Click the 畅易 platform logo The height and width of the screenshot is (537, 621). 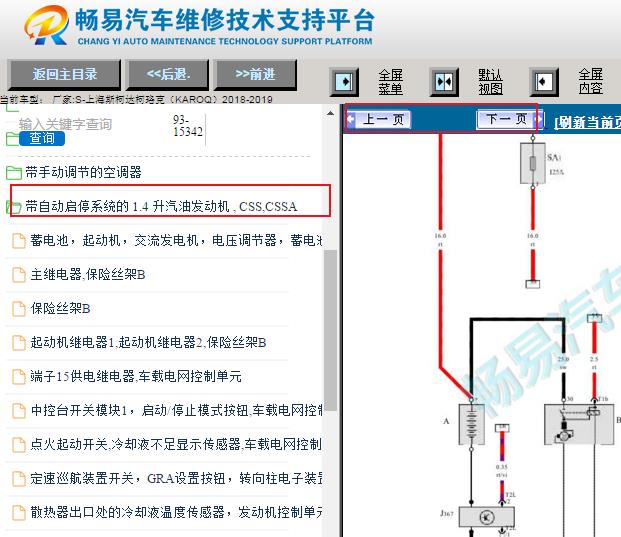point(47,25)
